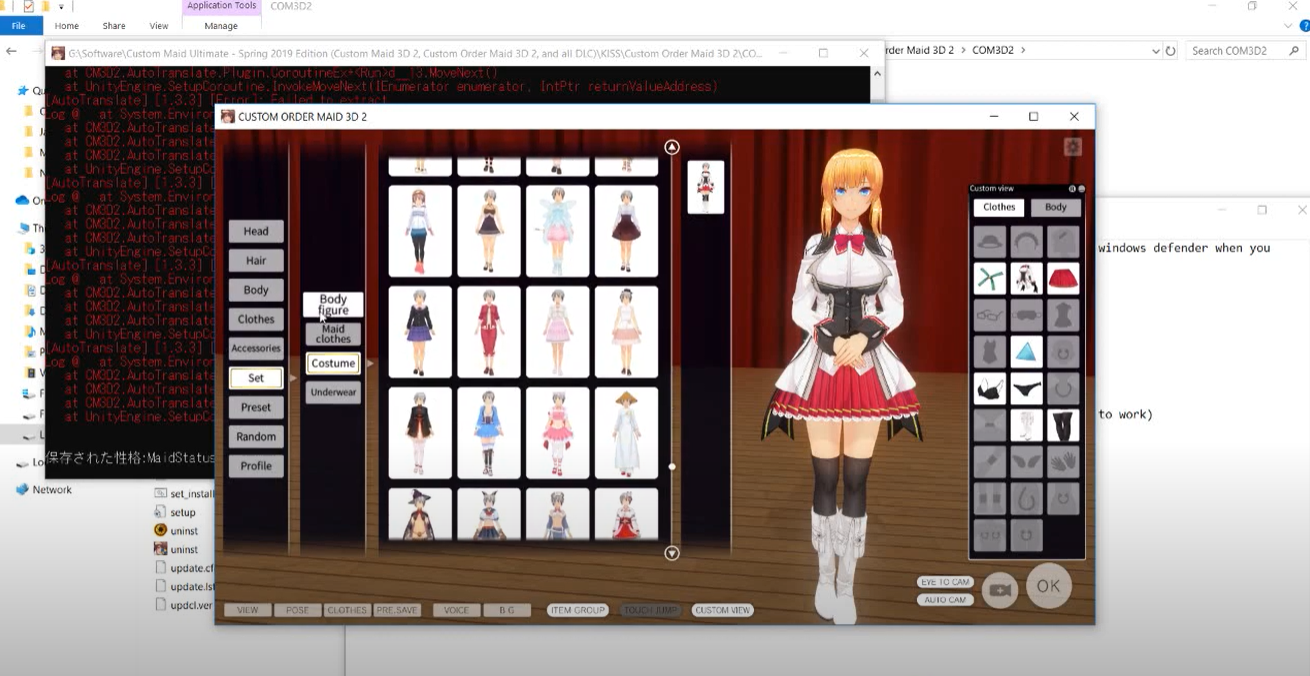Screen dimensions: 1310x676
Task: Select the eye mask slot in Custom view
Action: (x=1027, y=315)
